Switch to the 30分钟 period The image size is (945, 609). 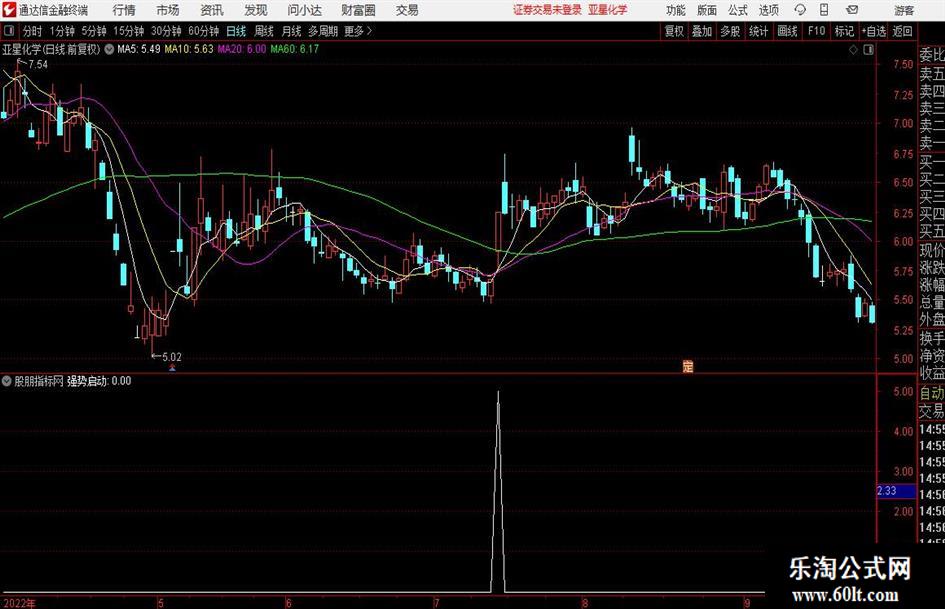[x=166, y=31]
